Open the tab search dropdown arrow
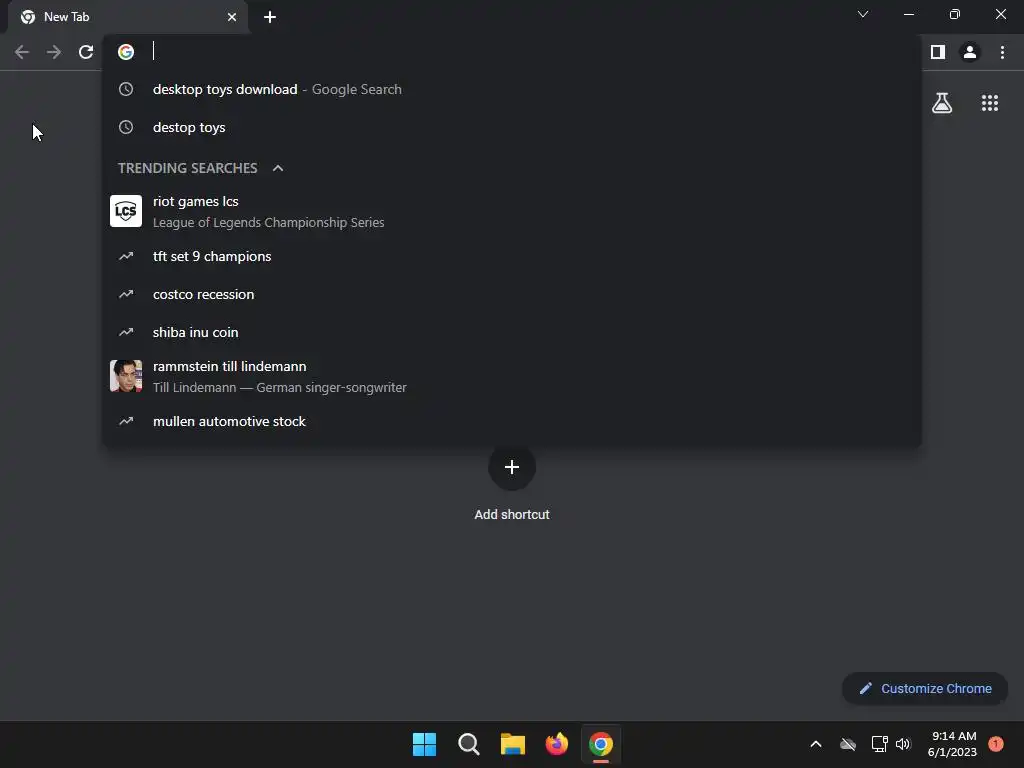The width and height of the screenshot is (1024, 768). click(863, 14)
